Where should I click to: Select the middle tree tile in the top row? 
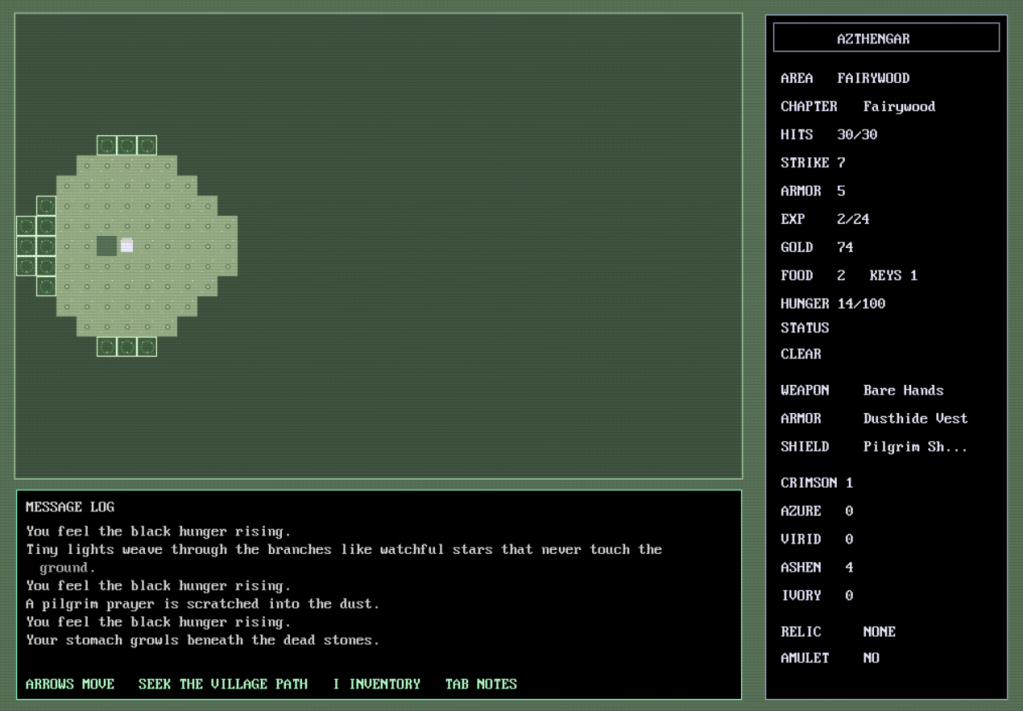click(127, 146)
